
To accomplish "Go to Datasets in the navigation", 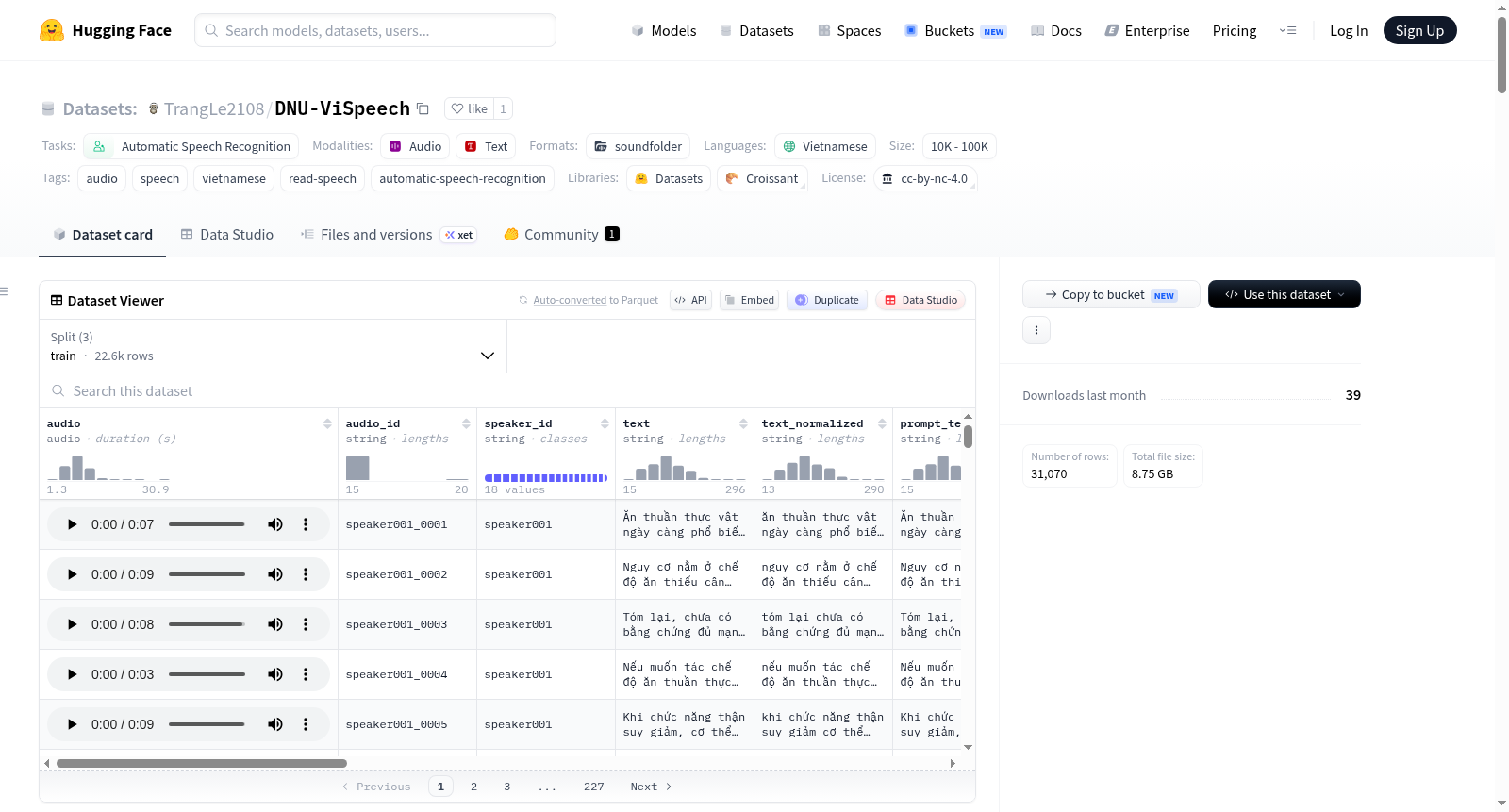I will tap(756, 30).
